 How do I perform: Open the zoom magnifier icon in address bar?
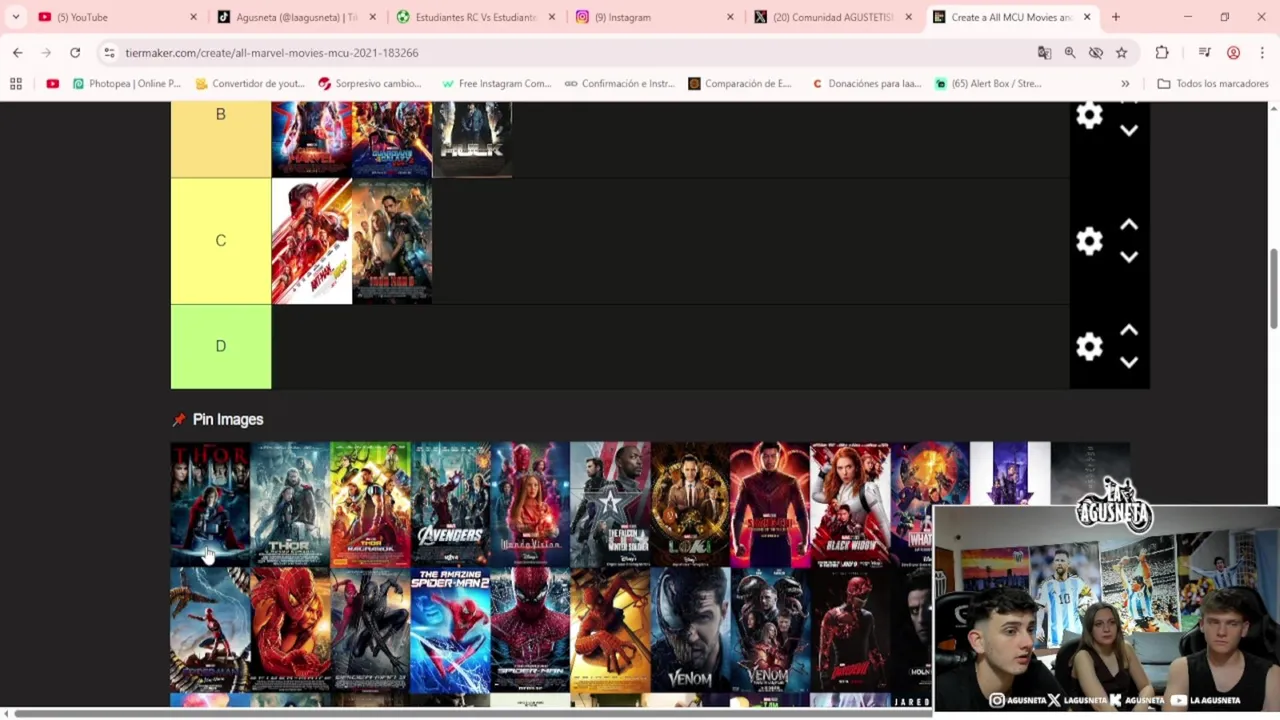click(1070, 52)
